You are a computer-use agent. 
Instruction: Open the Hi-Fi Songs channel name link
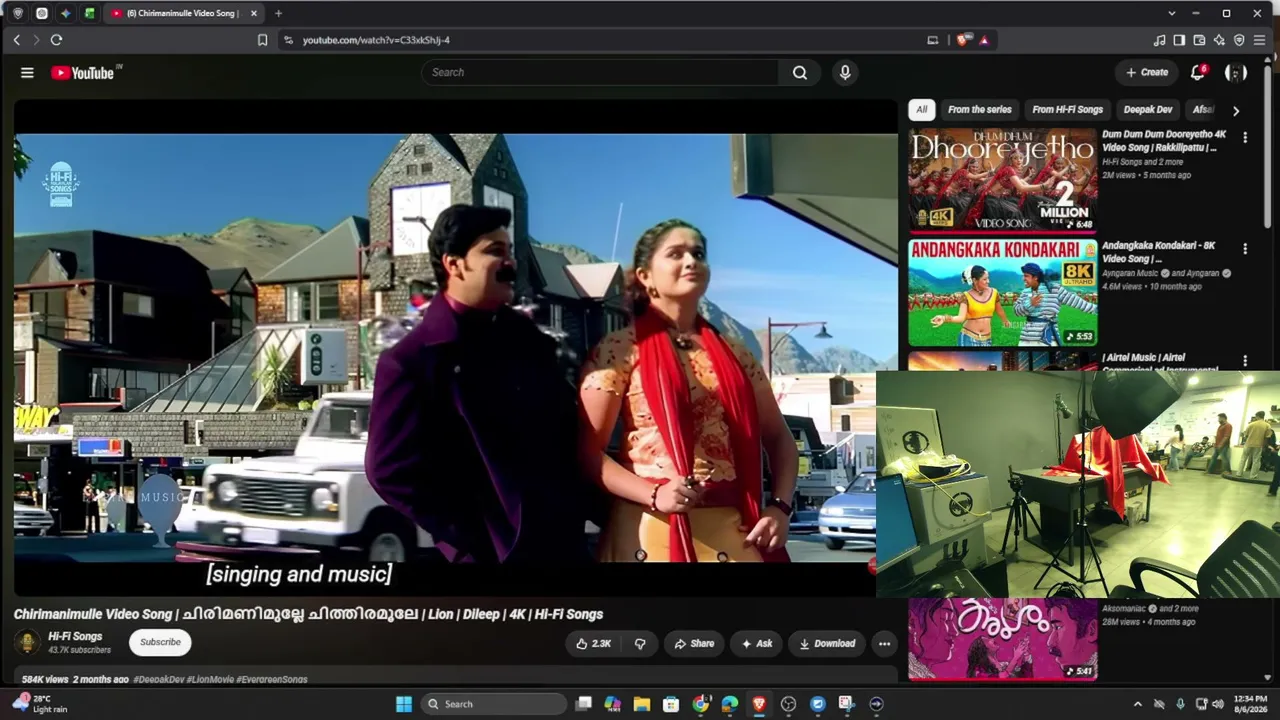[x=75, y=636]
